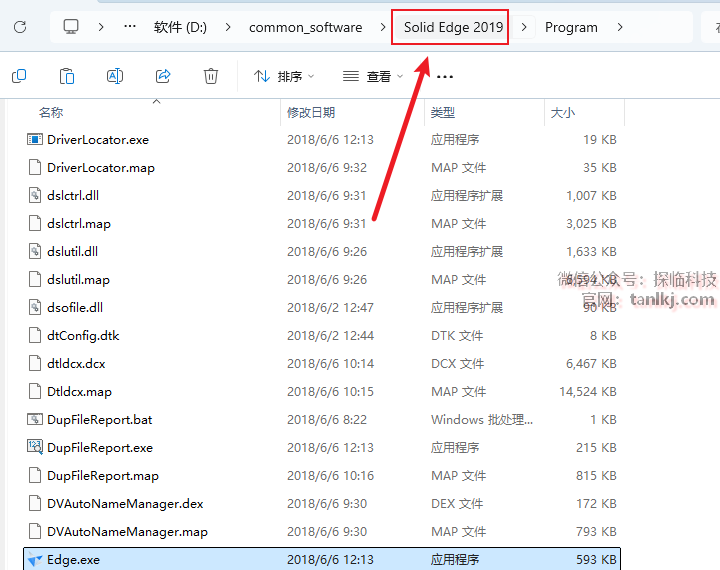720x570 pixels.
Task: Expand chevron after This PC icon
Action: pos(101,27)
